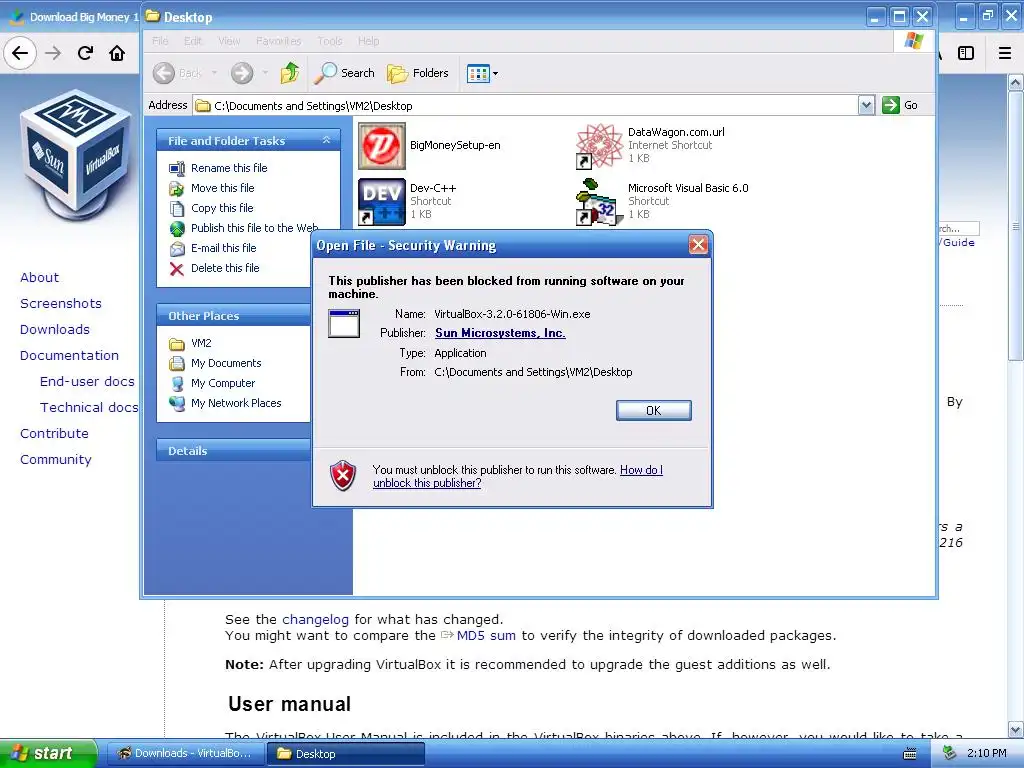The width and height of the screenshot is (1024, 768).
Task: Click the Address bar path field
Action: (526, 105)
